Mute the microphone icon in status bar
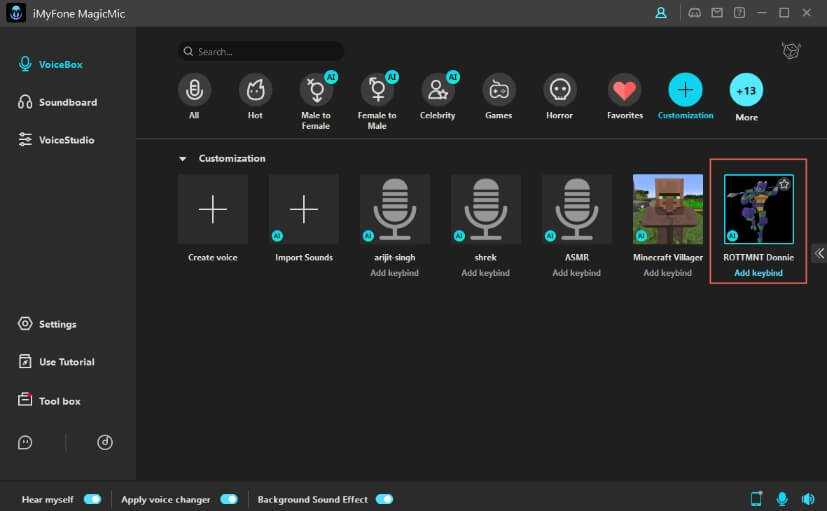 click(x=782, y=498)
